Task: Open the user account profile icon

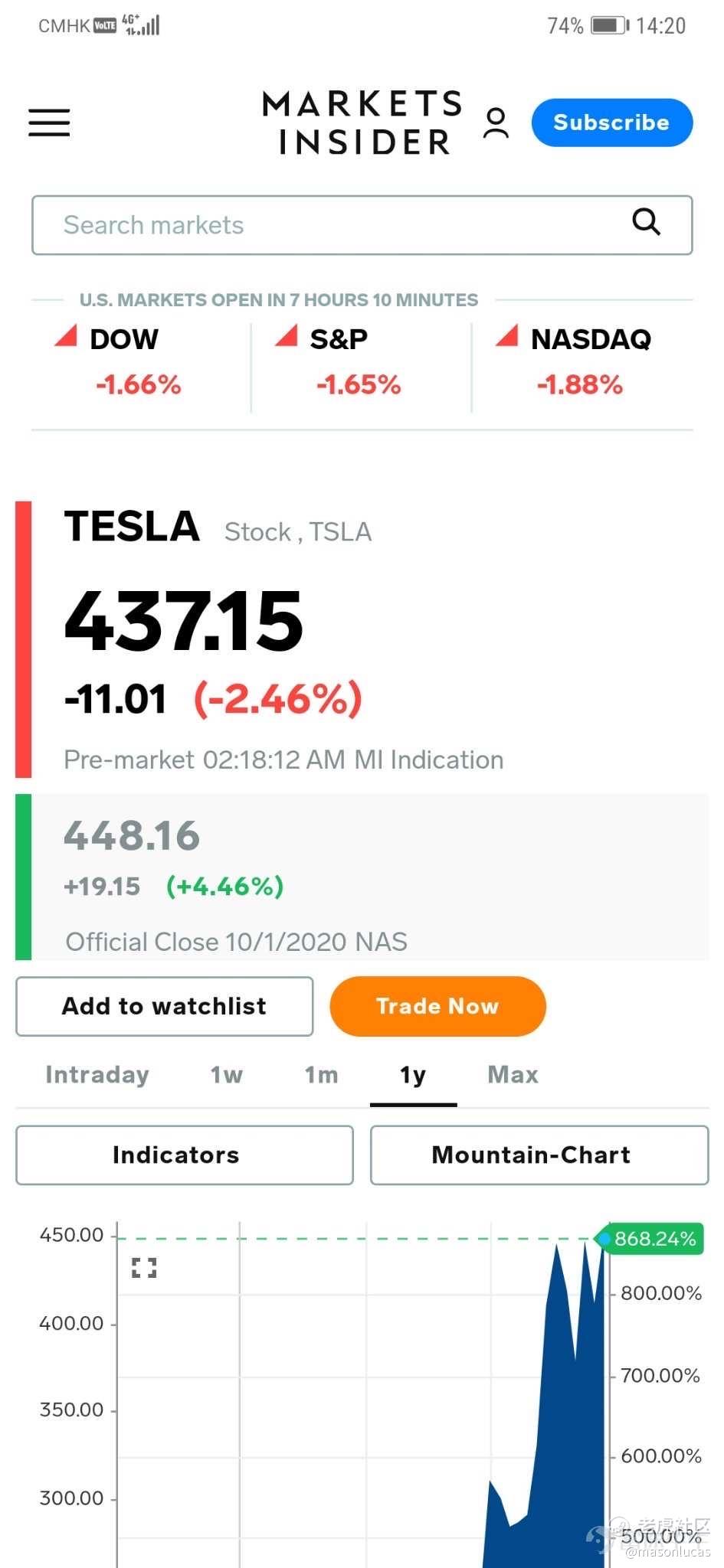Action: pyautogui.click(x=496, y=122)
